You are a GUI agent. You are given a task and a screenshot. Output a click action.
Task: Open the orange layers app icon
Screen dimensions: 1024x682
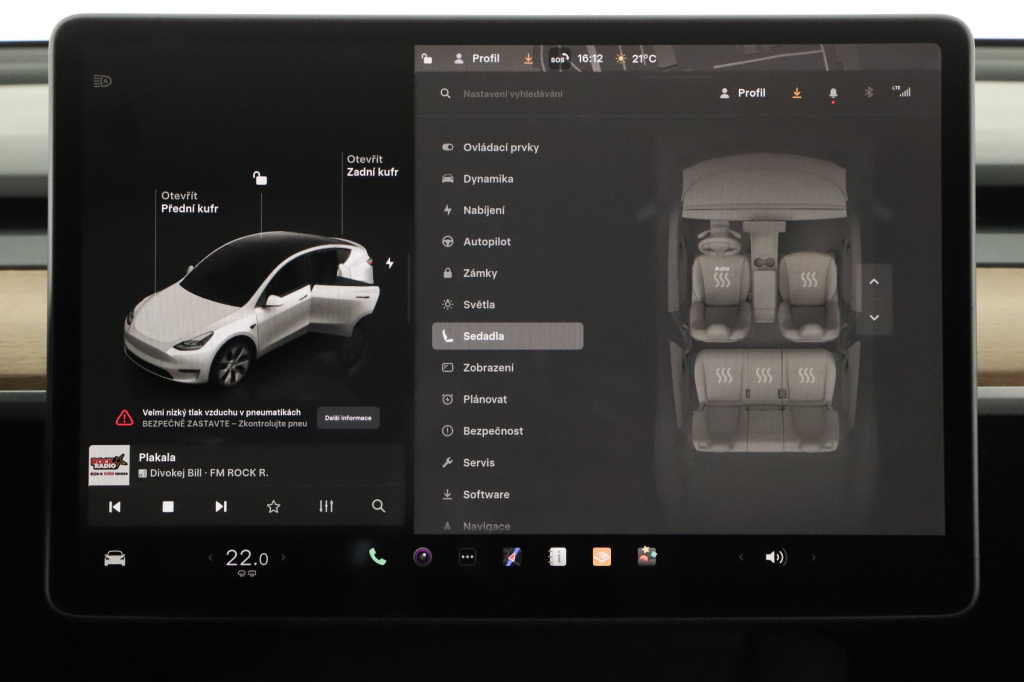click(x=601, y=557)
